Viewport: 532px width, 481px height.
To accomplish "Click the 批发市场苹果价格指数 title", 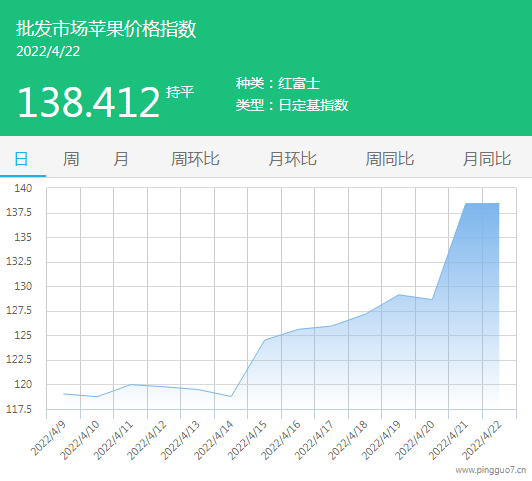I will pos(106,28).
